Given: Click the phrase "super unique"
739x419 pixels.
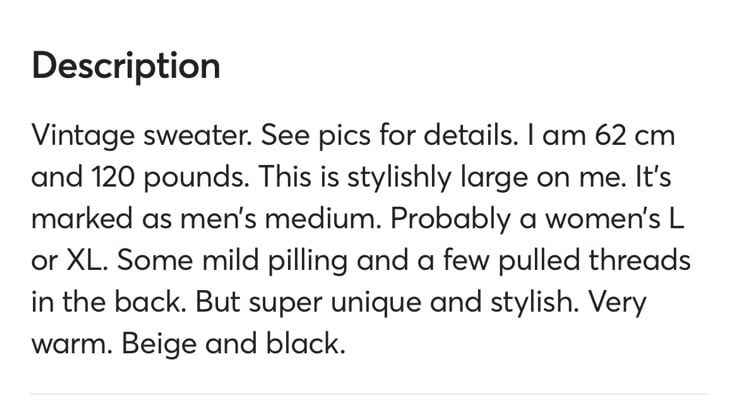Looking at the screenshot, I should pyautogui.click(x=335, y=303).
